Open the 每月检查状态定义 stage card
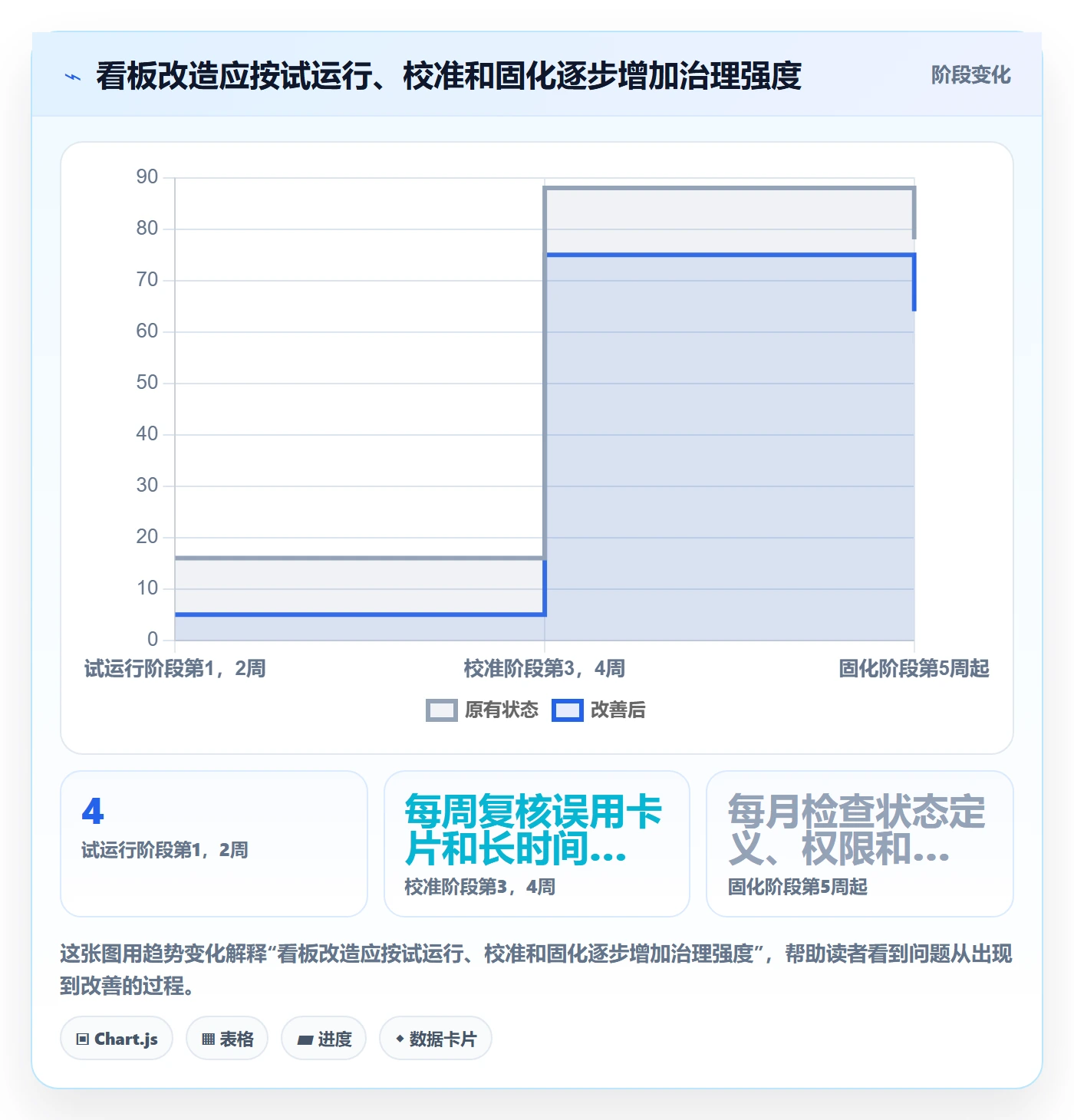Viewport: 1074px width, 1120px height. [860, 844]
